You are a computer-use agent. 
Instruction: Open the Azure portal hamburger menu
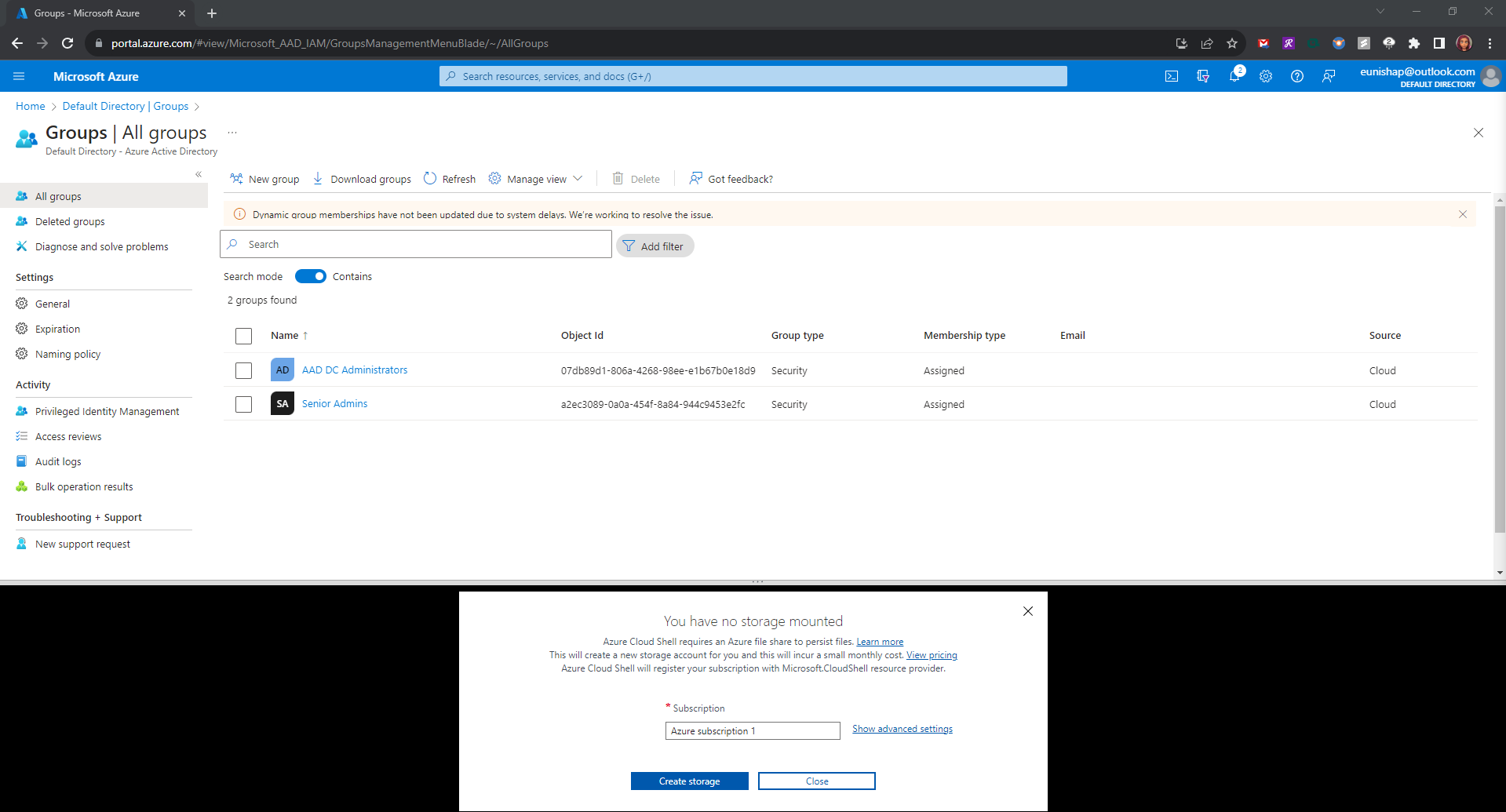pos(19,76)
